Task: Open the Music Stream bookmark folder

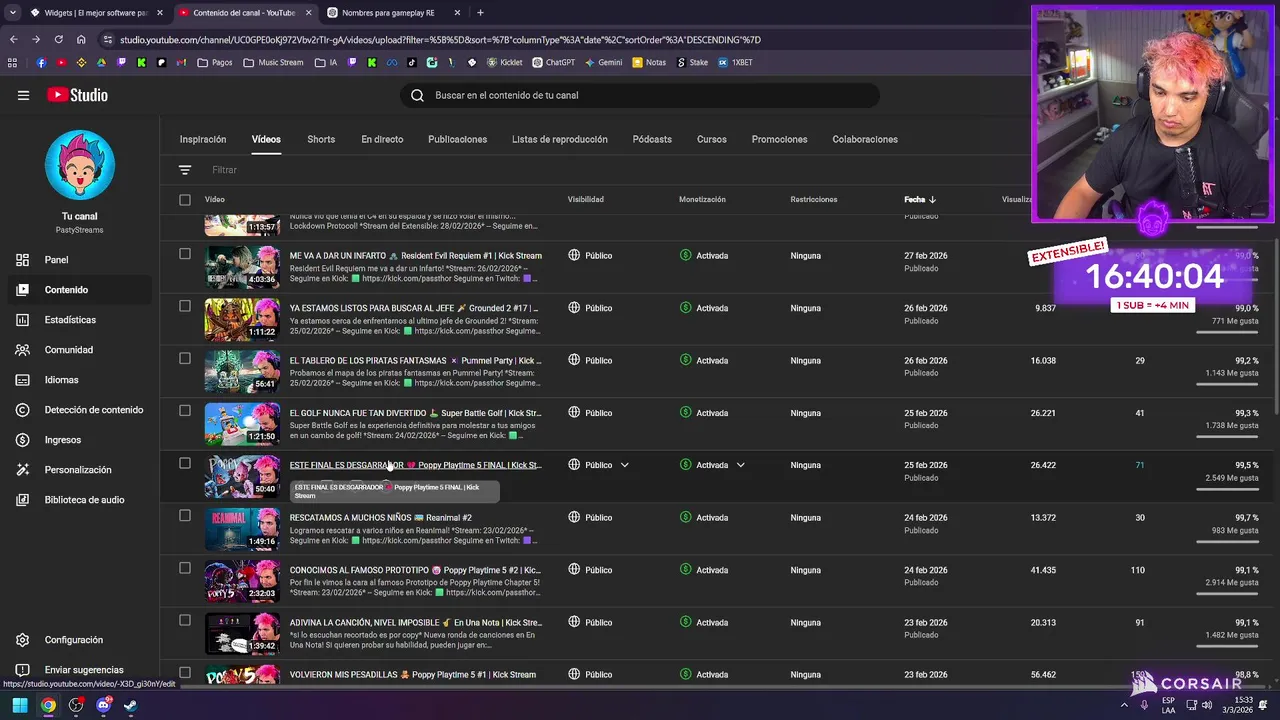Action: (x=273, y=62)
